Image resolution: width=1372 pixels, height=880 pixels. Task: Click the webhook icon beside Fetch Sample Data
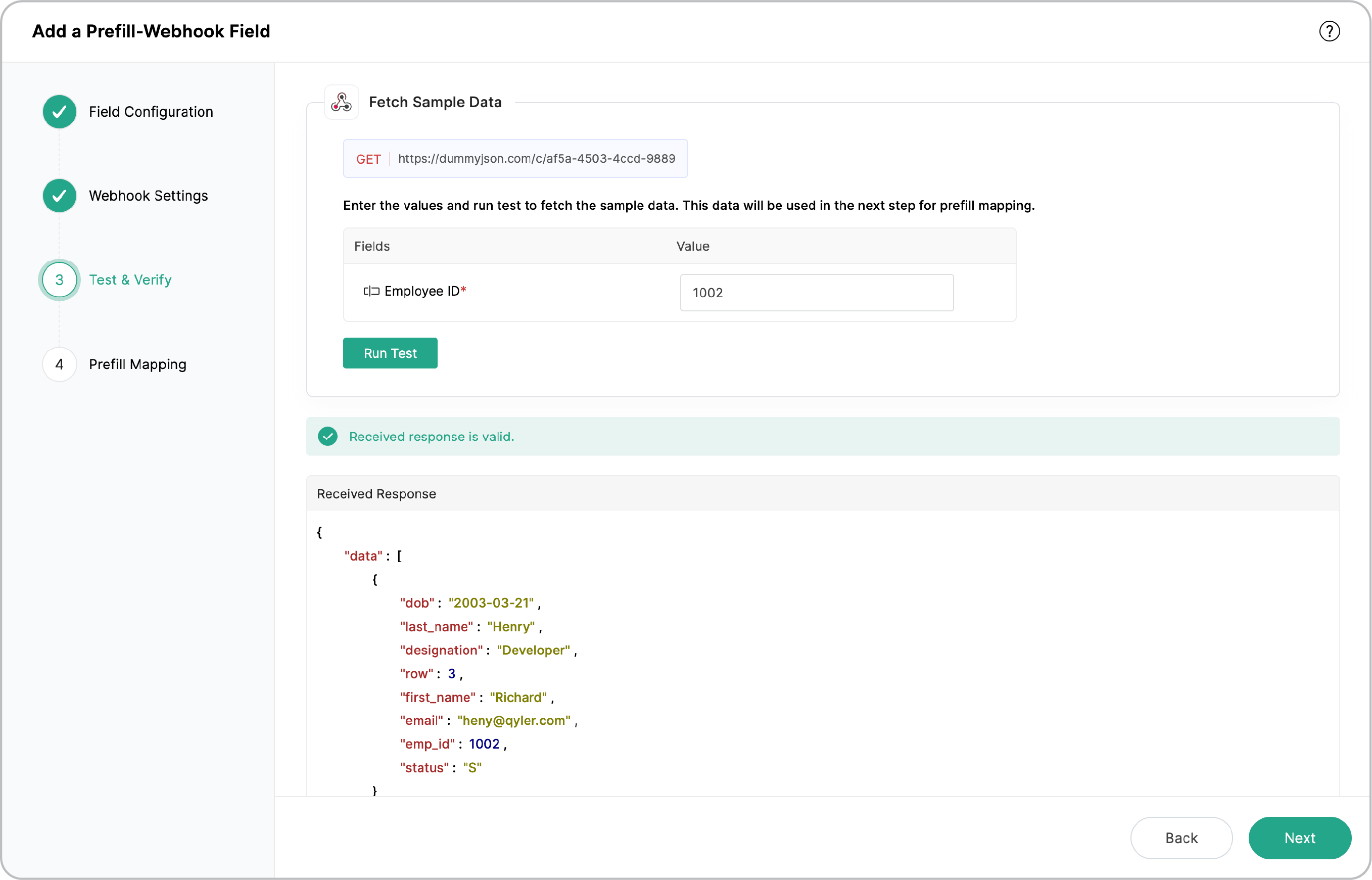coord(341,102)
